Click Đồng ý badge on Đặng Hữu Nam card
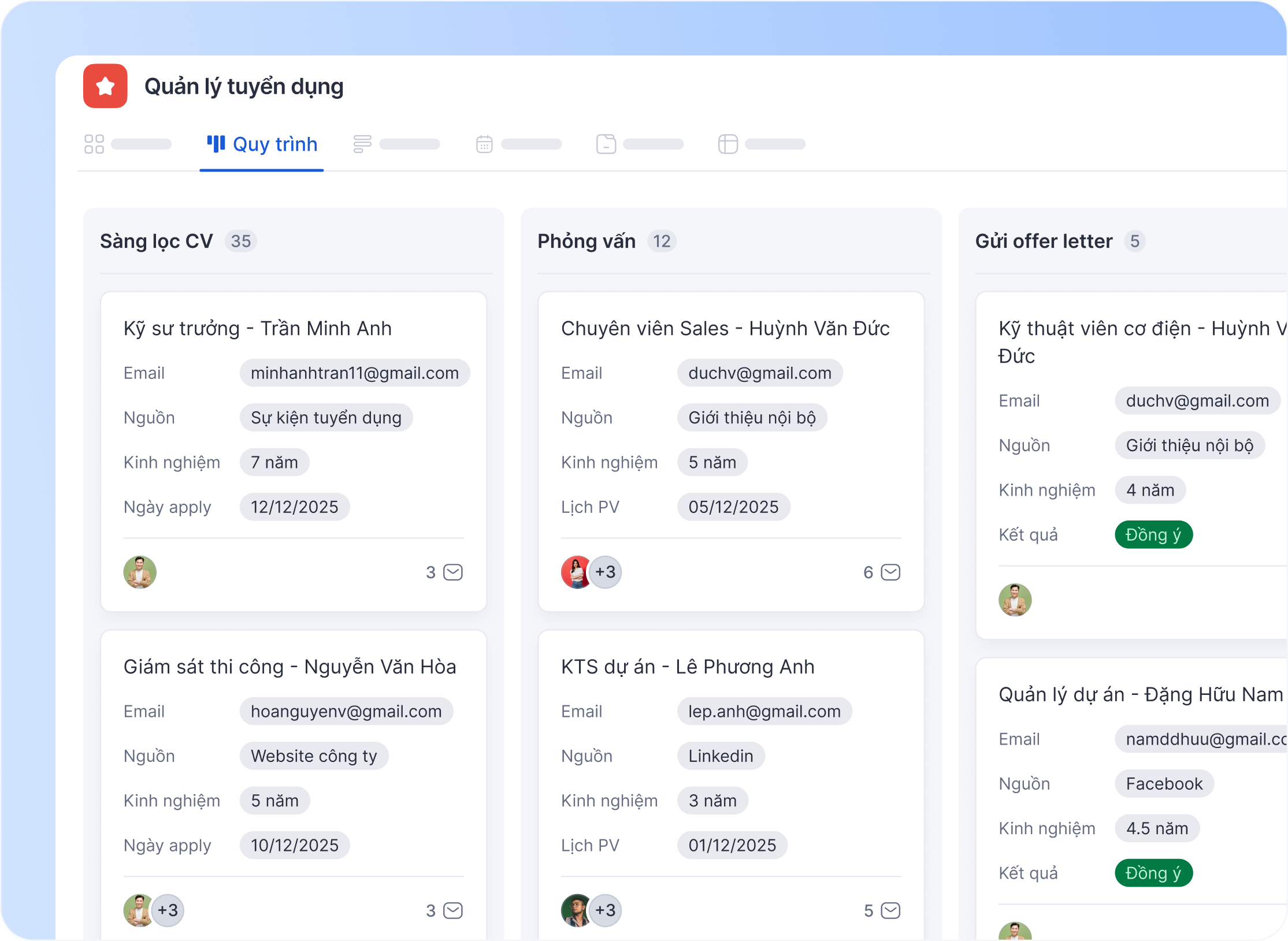1288x941 pixels. [x=1153, y=873]
